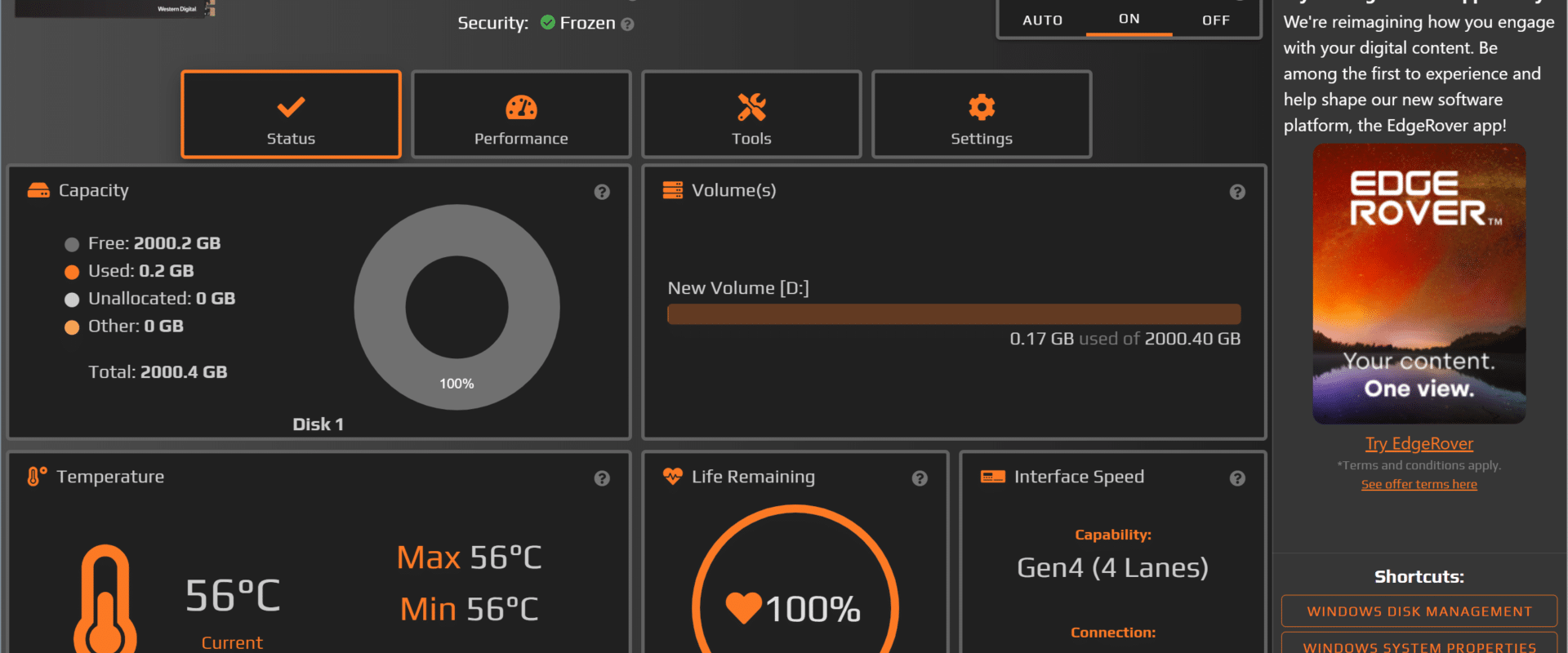Click the Other: 0 GB entry
Screen dimensions: 1568x653
136,326
